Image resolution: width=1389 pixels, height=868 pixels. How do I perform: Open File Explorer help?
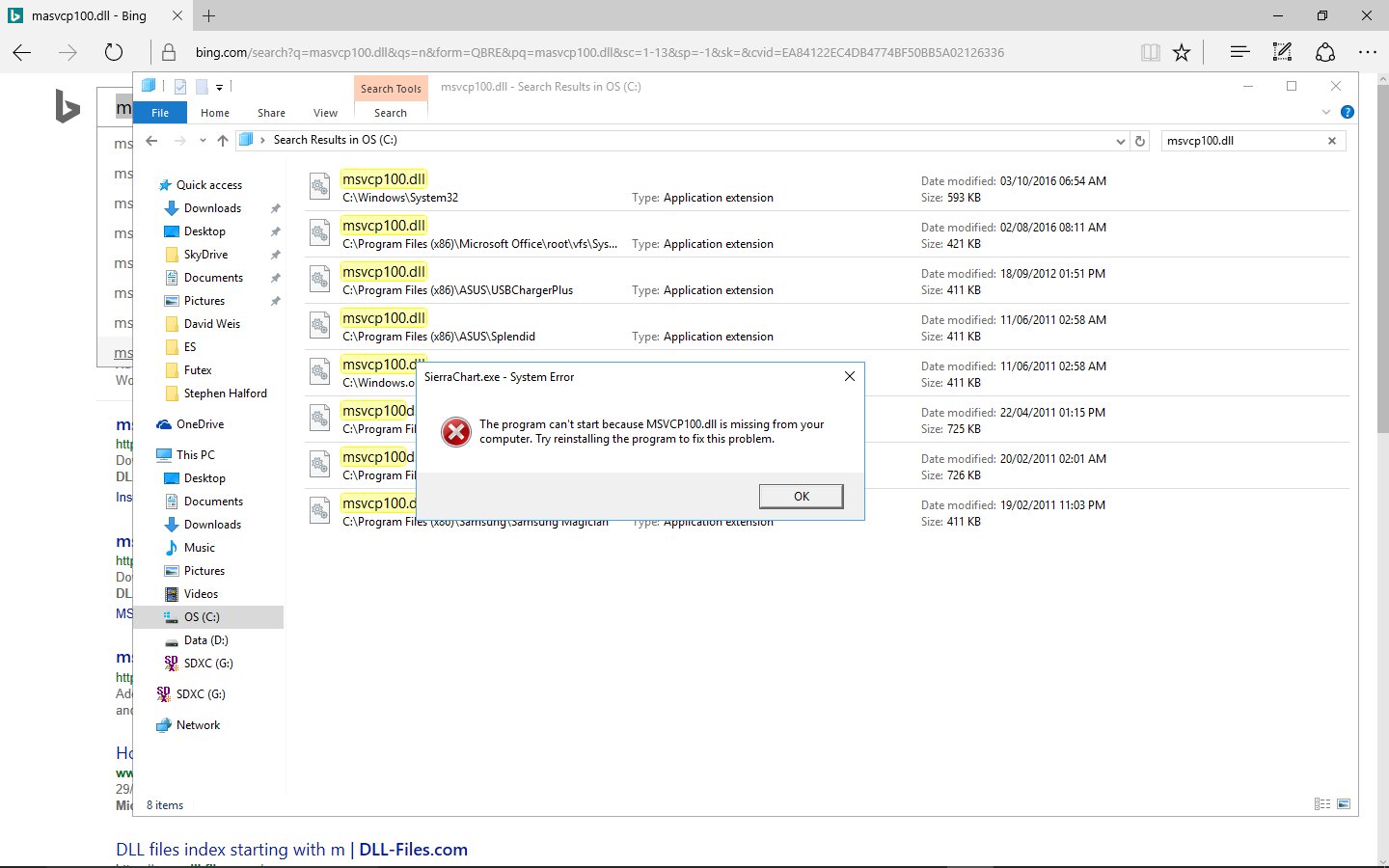(x=1348, y=112)
